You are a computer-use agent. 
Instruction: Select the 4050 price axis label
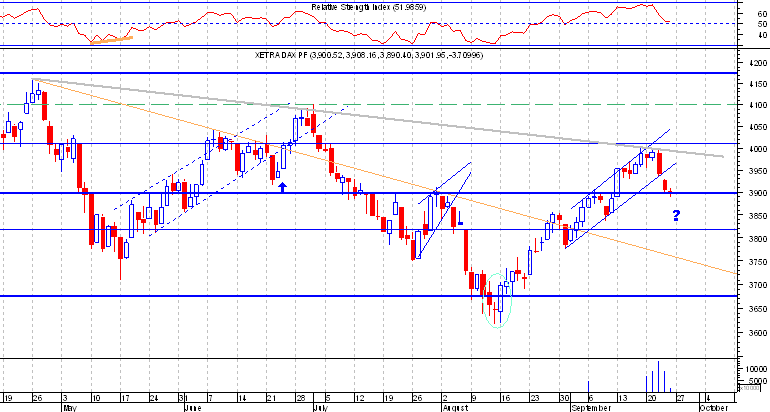759,127
